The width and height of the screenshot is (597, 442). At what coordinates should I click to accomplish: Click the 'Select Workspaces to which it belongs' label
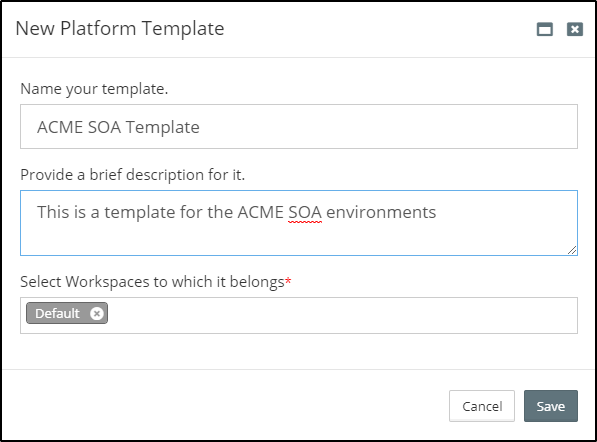[152, 282]
